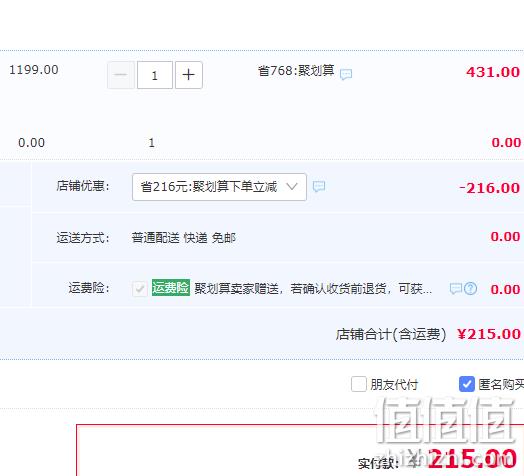524x476 pixels.
Task: Click the chat icon beside 省768:聚划算
Action: (346, 74)
